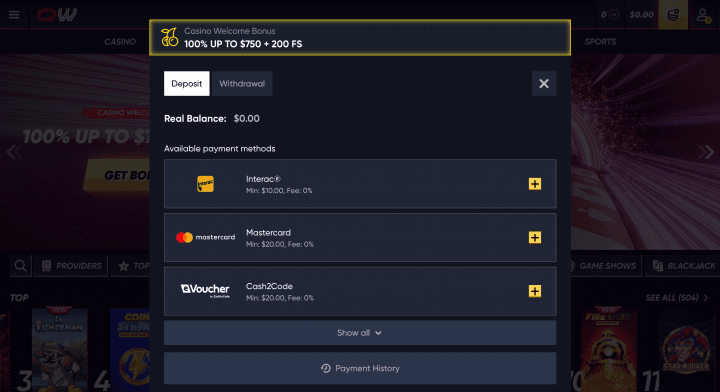This screenshot has height=392, width=720.
Task: Click Interac Min: $10.00, Fee: 0% text
Action: (x=279, y=190)
